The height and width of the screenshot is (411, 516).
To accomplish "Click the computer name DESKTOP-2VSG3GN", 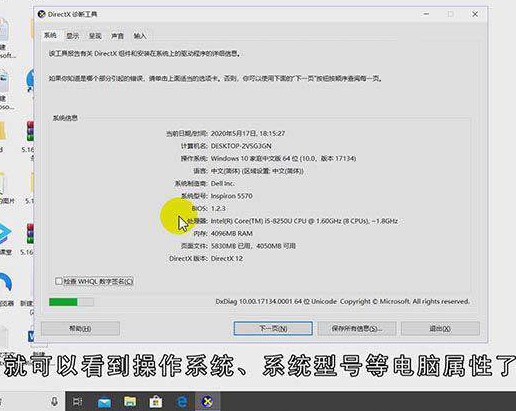I will coord(241,146).
